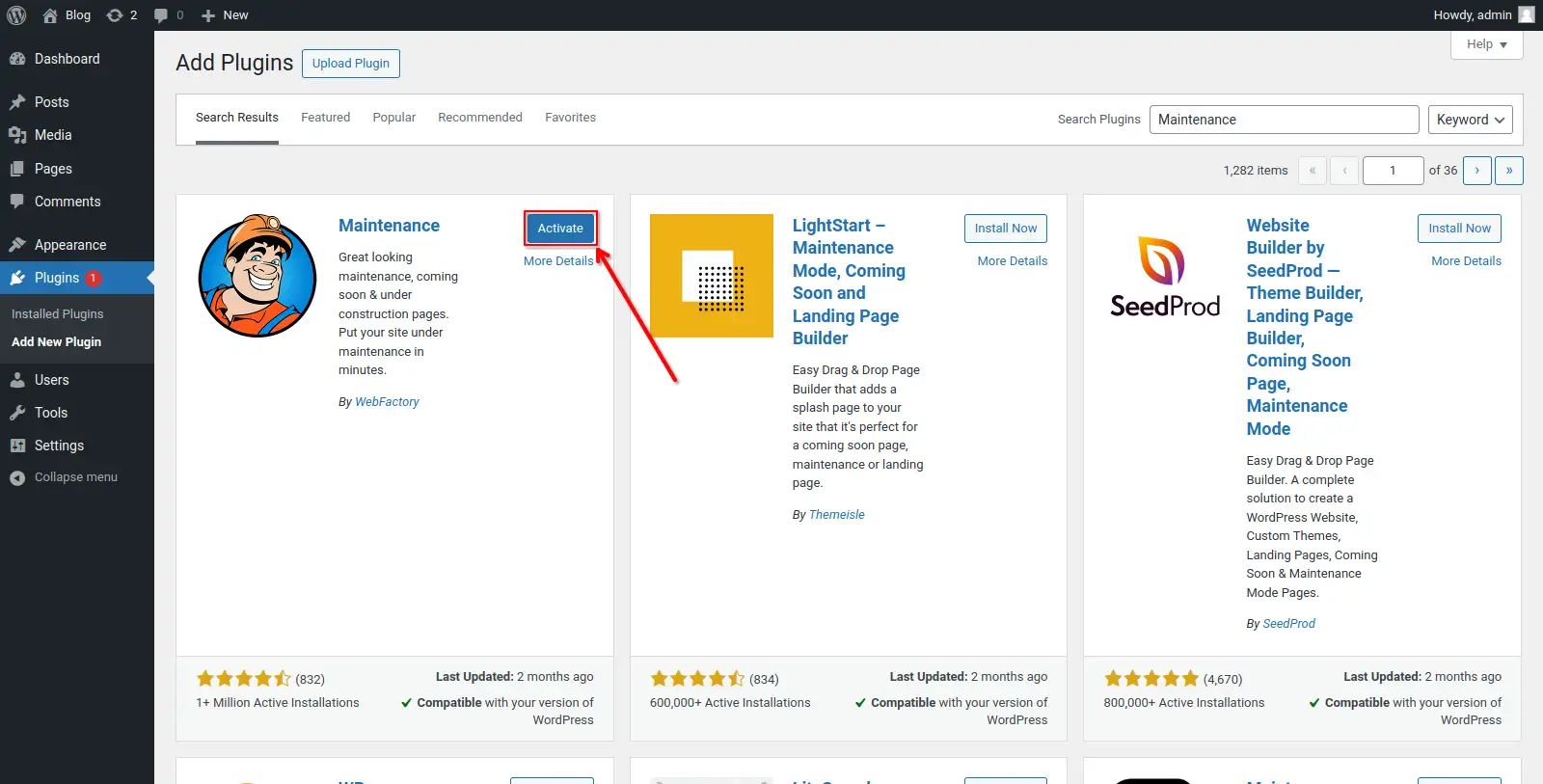Open the comments bubble in admin bar

169,15
